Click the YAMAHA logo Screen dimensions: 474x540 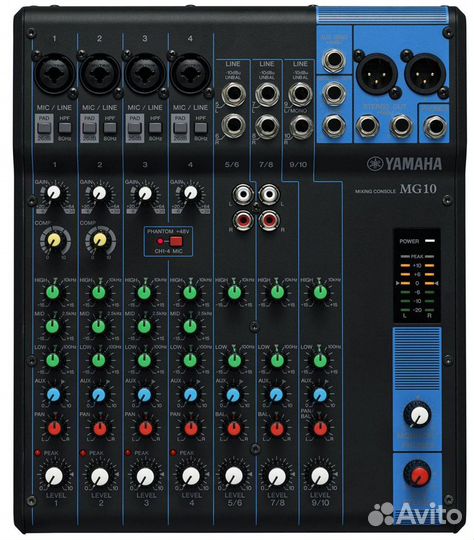coord(404,164)
